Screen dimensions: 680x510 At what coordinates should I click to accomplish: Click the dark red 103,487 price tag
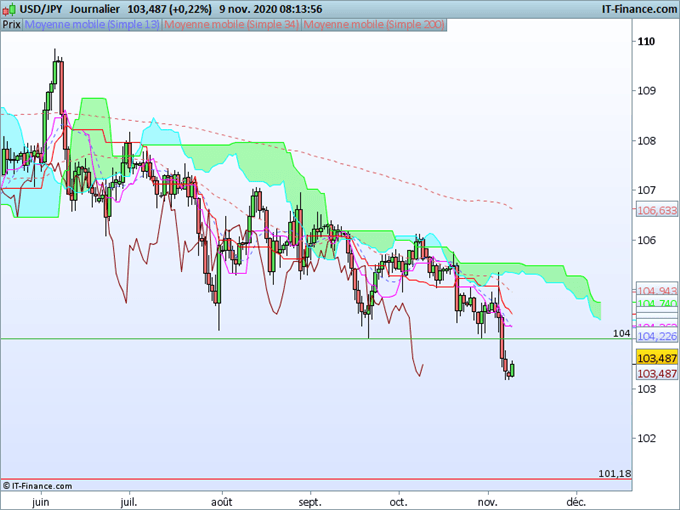[x=657, y=373]
